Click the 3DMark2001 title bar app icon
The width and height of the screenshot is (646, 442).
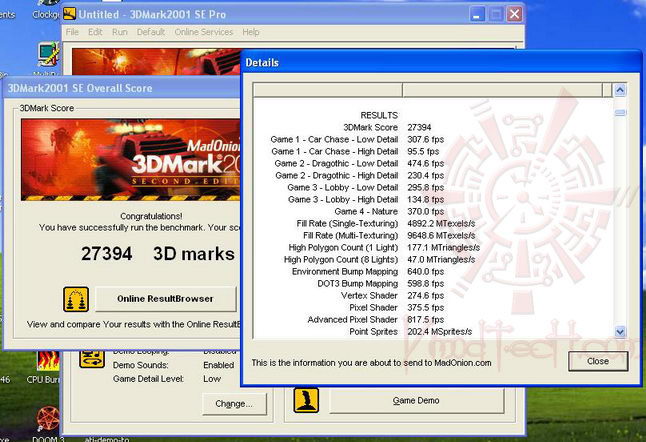point(69,14)
